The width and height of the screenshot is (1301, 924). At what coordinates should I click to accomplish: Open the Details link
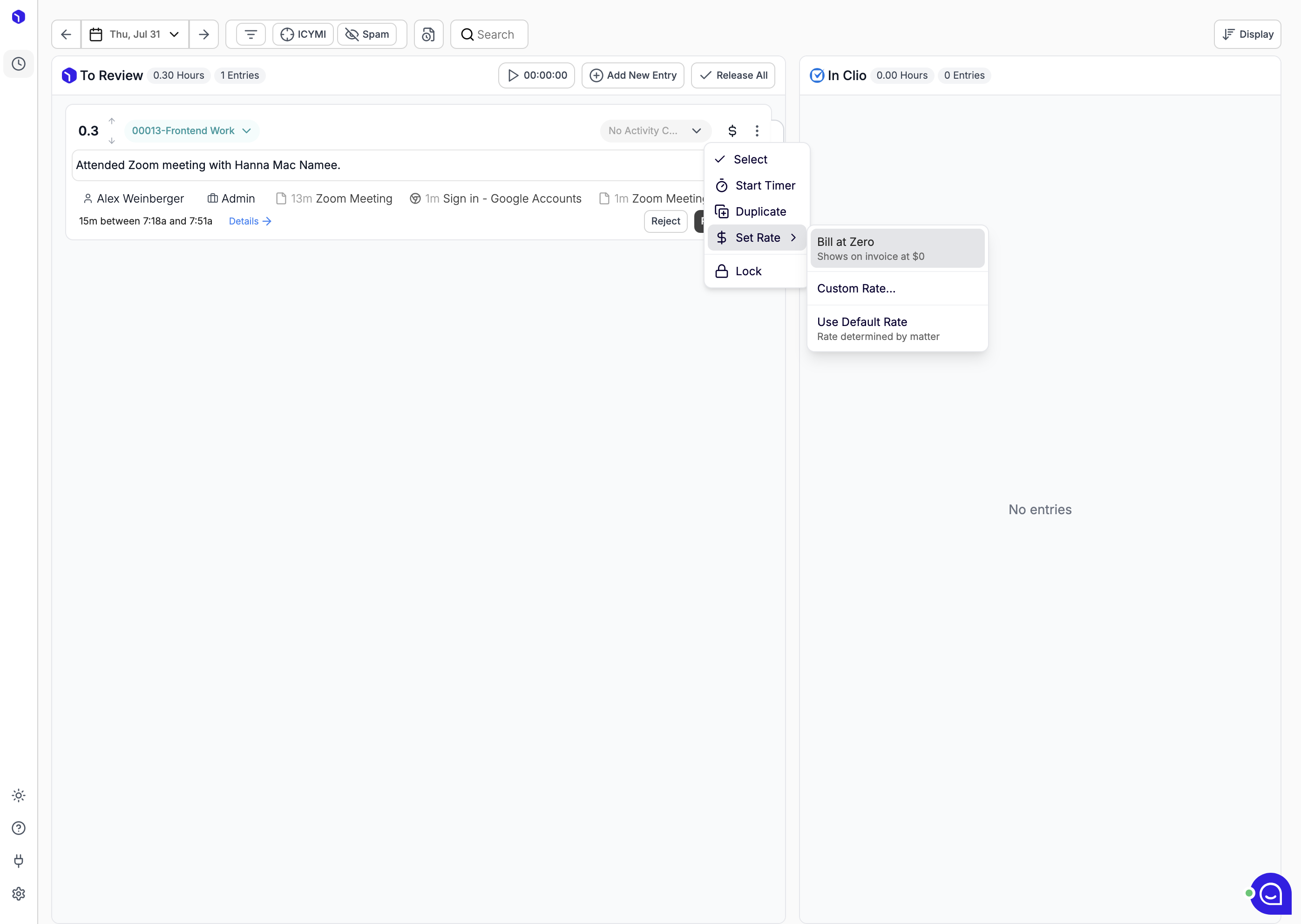[x=251, y=221]
